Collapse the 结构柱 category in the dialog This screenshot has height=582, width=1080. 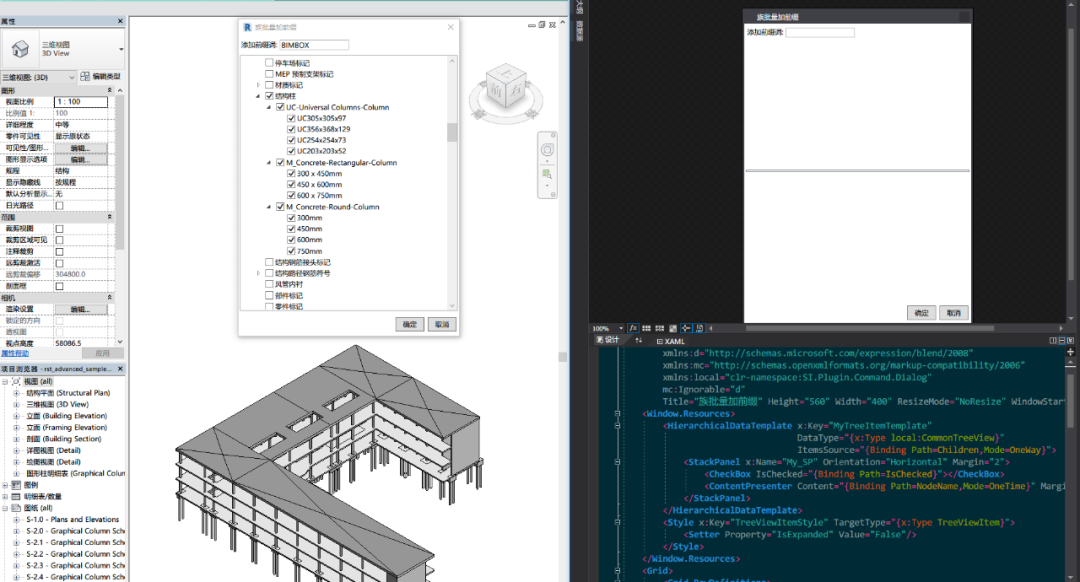(256, 95)
